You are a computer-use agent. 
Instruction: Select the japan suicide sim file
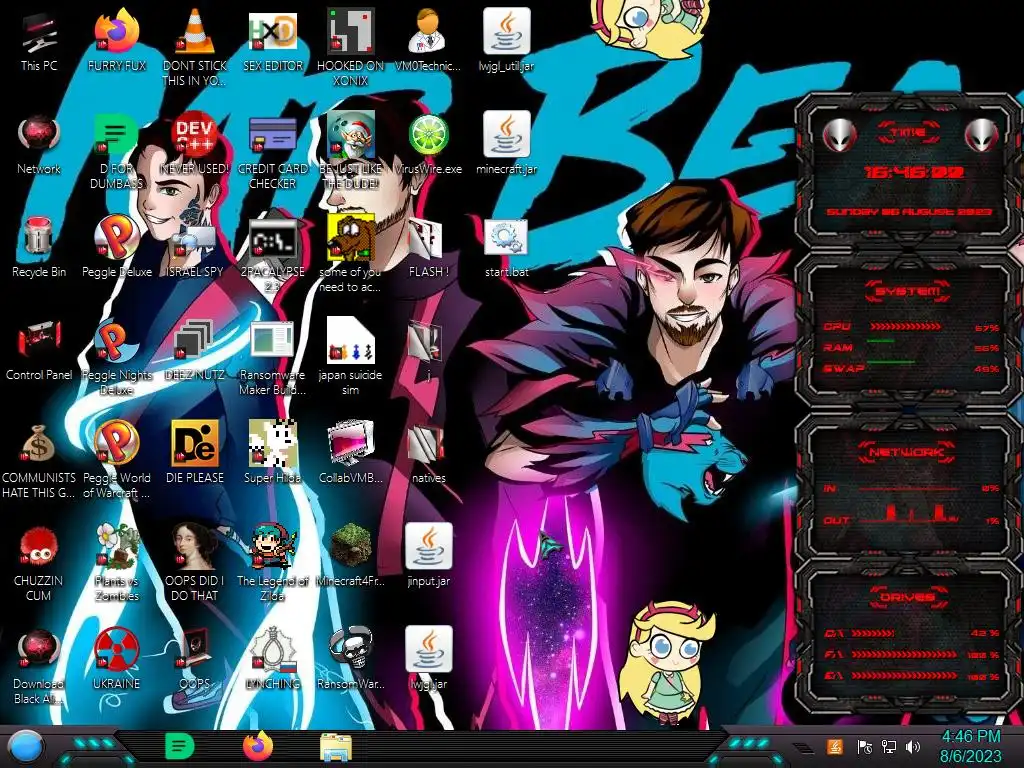pyautogui.click(x=351, y=341)
